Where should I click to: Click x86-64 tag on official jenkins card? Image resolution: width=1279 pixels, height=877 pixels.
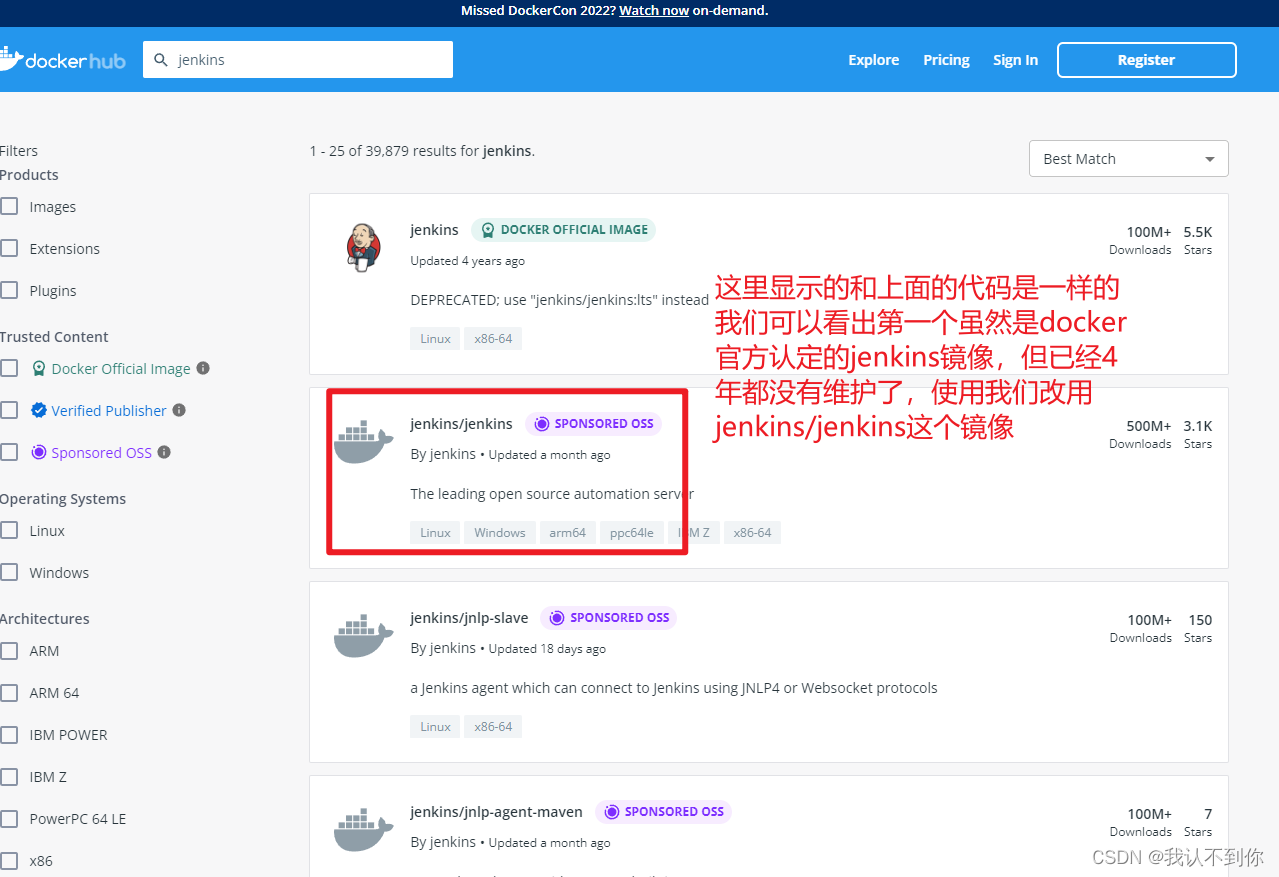click(493, 339)
